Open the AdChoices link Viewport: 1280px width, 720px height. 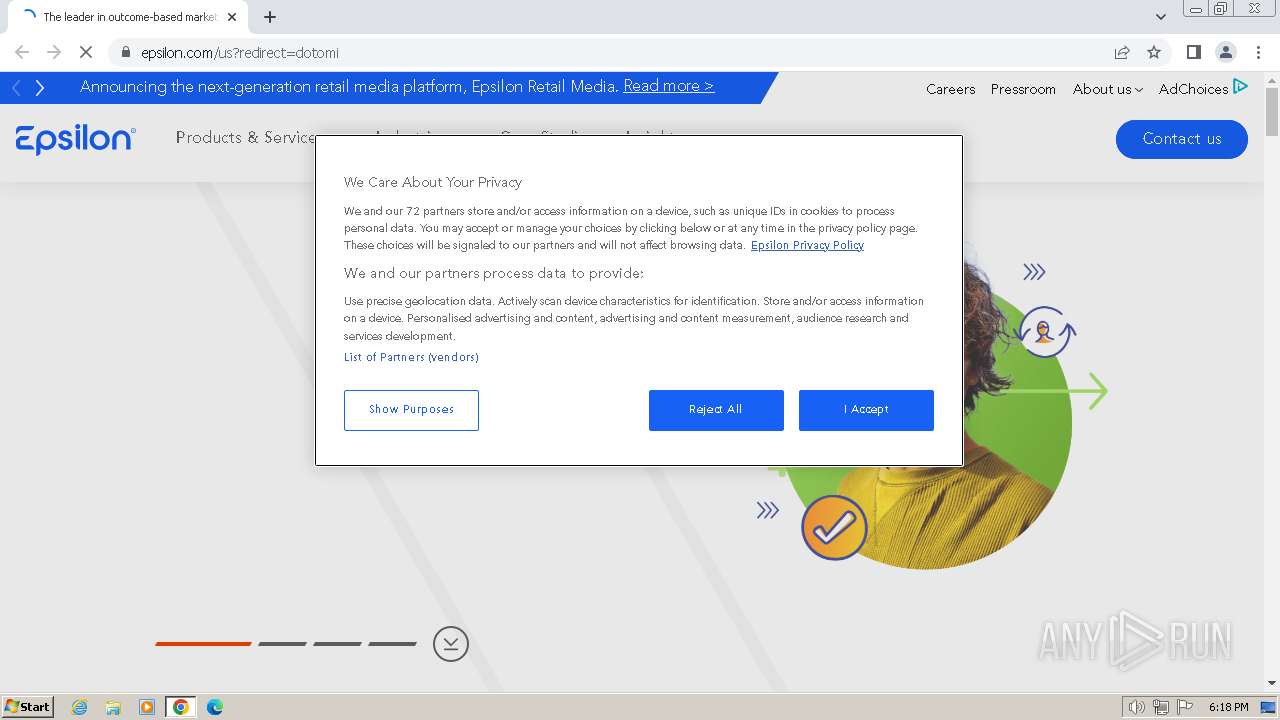(1193, 89)
